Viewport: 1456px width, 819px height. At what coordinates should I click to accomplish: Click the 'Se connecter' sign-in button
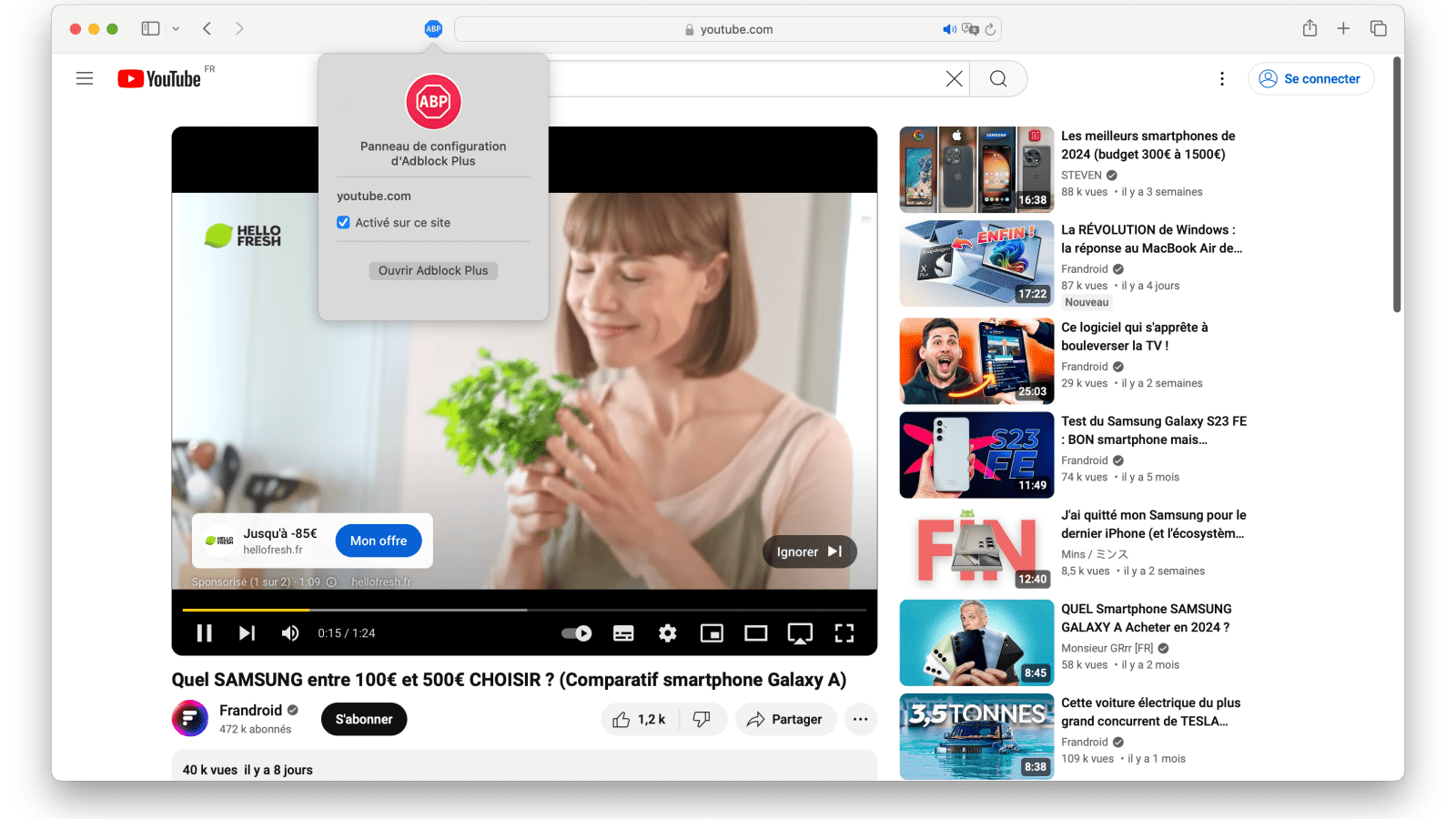(x=1310, y=79)
